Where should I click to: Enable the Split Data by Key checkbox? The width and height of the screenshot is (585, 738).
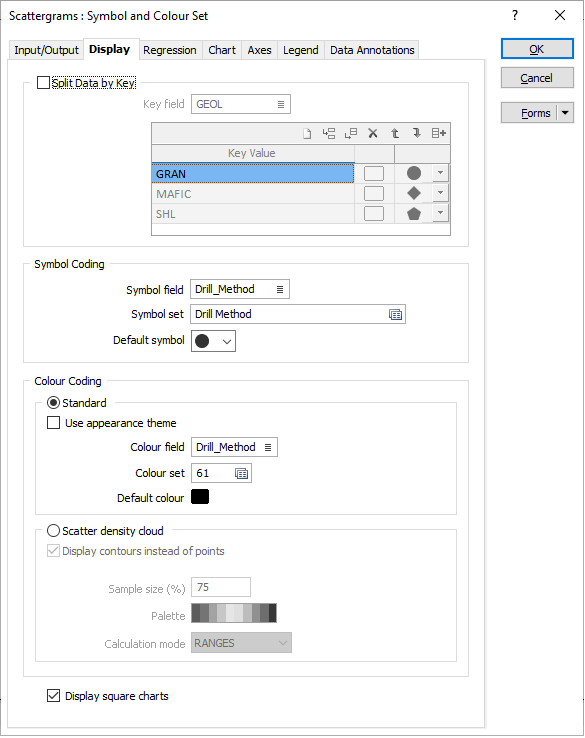point(43,83)
